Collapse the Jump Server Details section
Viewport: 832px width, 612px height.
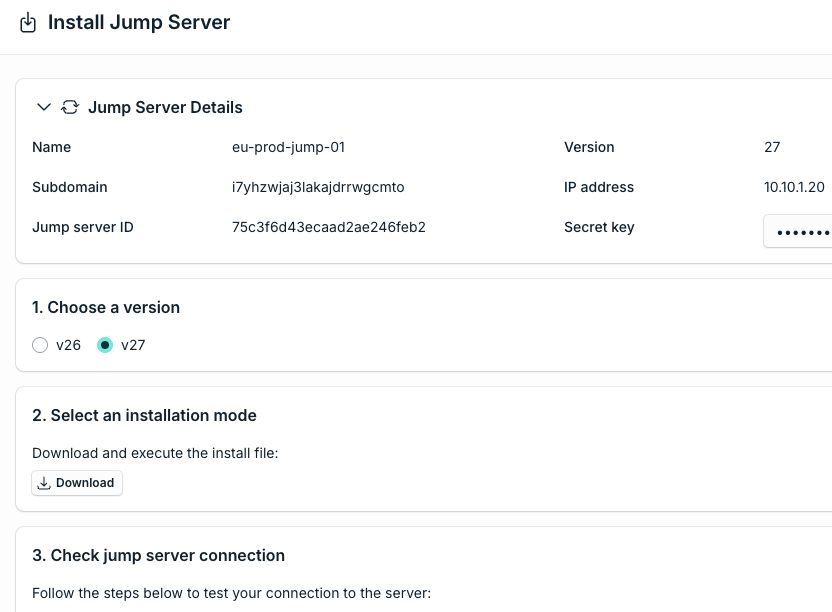(x=44, y=107)
